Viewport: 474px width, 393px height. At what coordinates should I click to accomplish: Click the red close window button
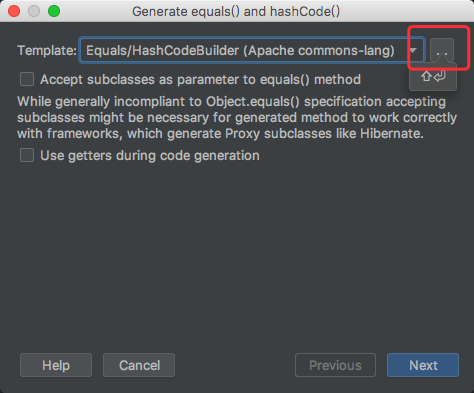(14, 11)
